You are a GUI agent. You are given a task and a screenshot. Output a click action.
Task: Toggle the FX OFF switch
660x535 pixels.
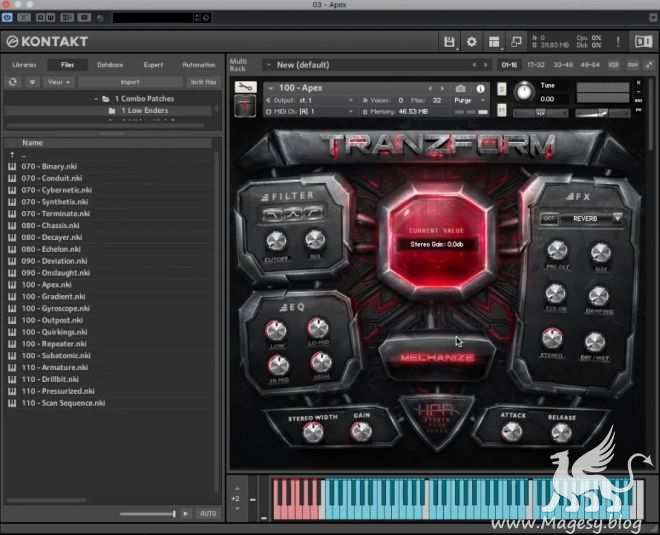(549, 218)
